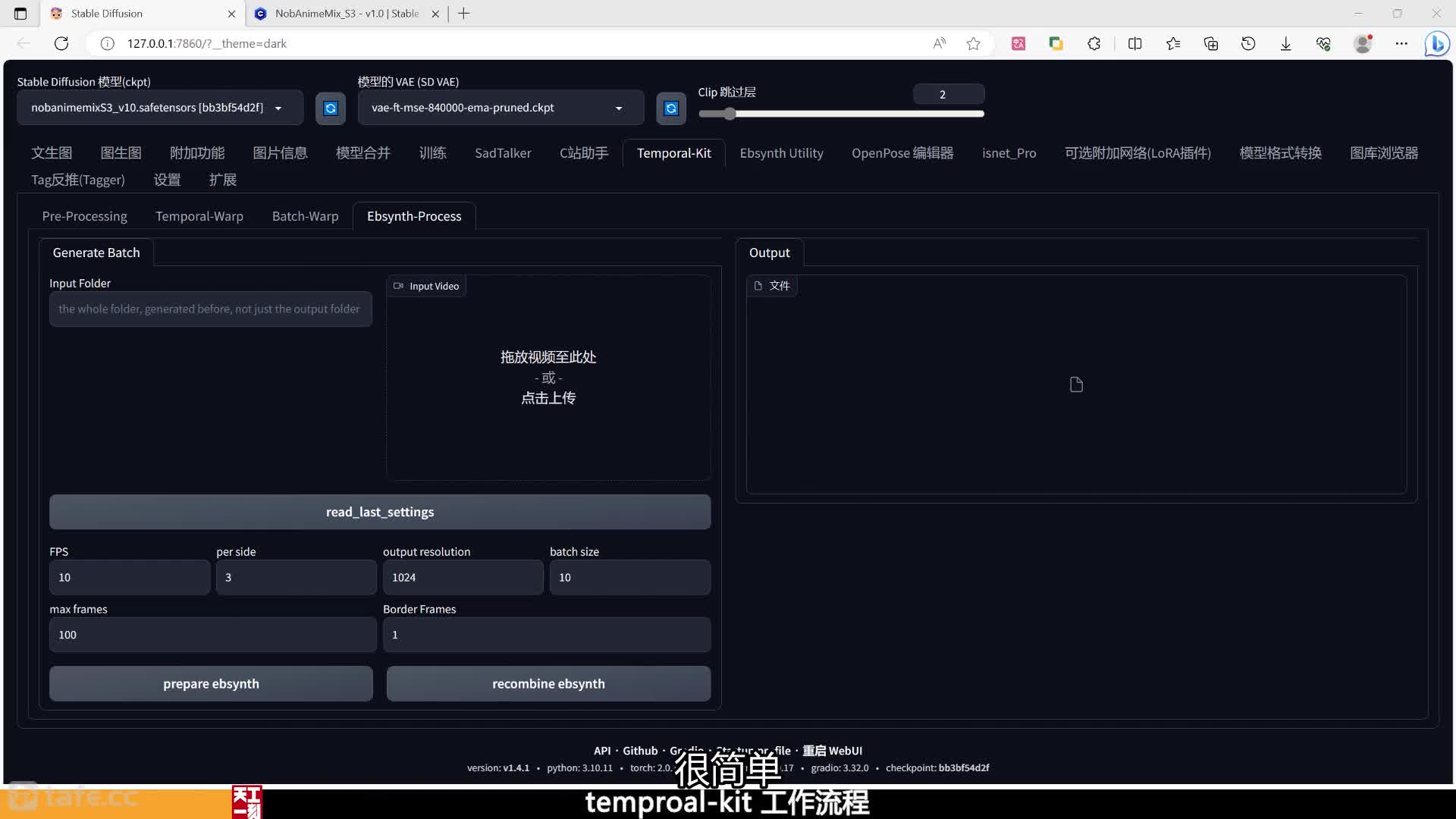Click the max frames field
This screenshot has width=1456, height=819.
[213, 635]
